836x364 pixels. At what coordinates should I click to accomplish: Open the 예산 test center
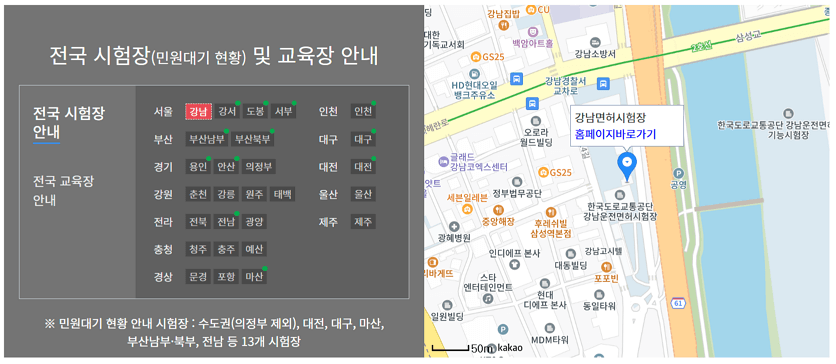coord(254,249)
